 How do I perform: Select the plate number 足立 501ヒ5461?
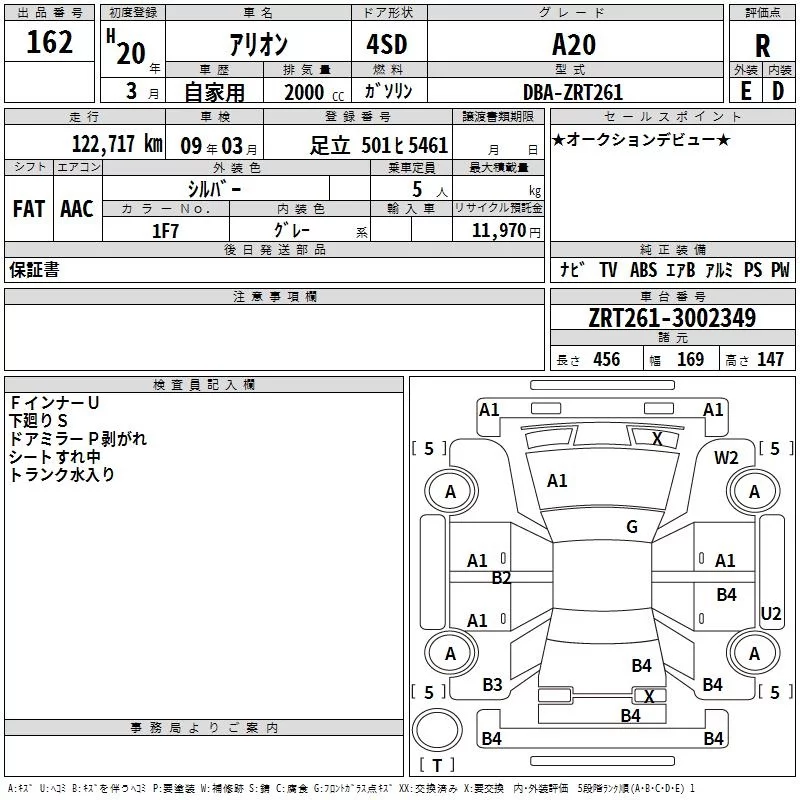click(379, 145)
